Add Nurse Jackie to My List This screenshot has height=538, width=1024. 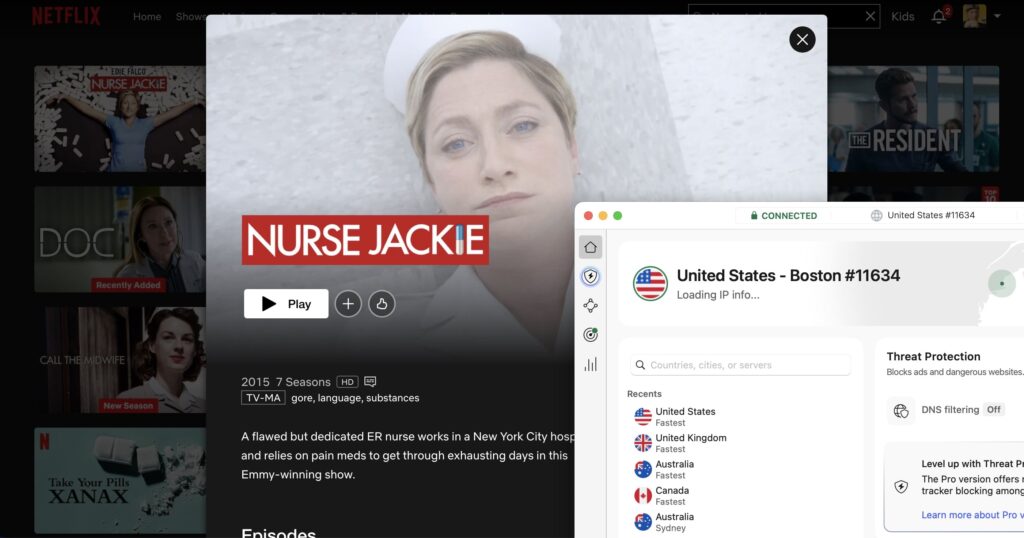(x=348, y=304)
